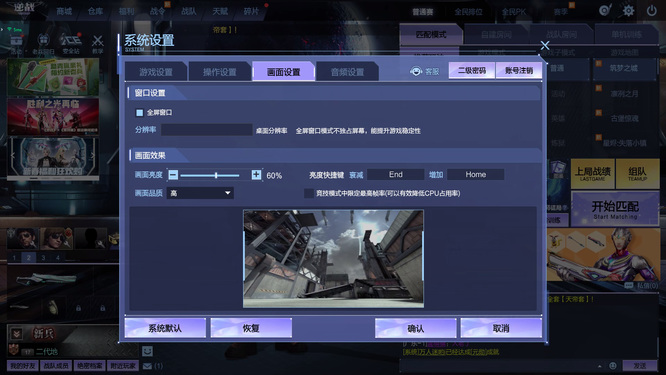Select the 筑梦之城 map entry
The image size is (666, 375).
click(624, 68)
